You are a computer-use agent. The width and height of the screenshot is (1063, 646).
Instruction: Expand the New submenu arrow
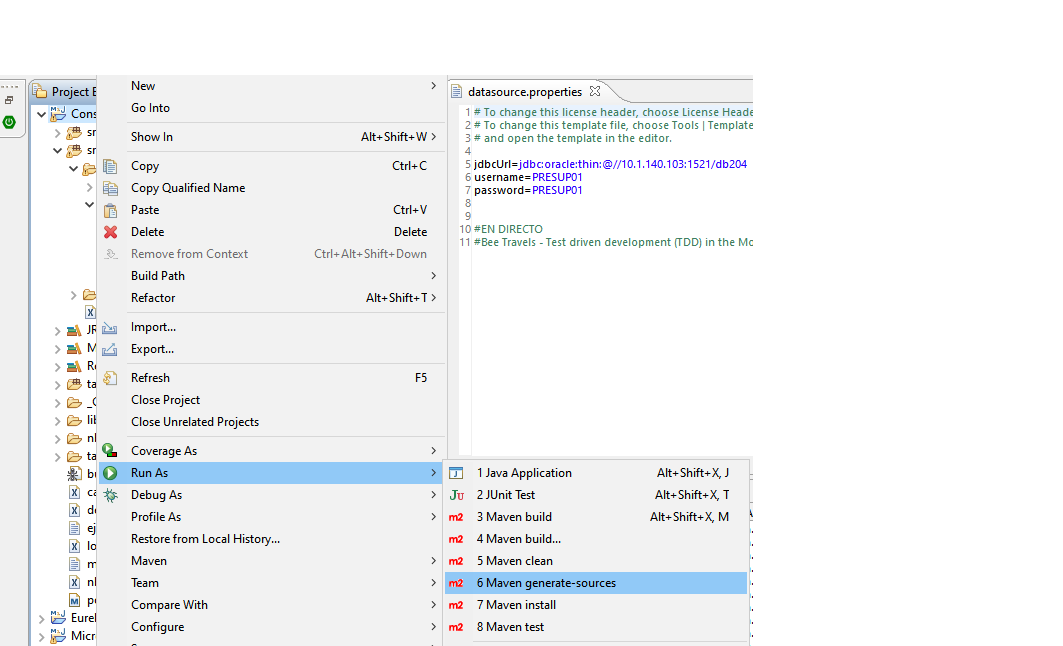(x=433, y=86)
